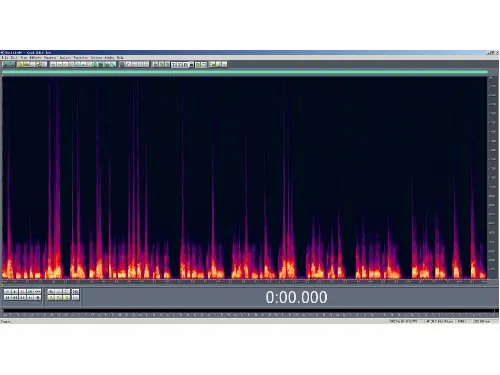Click the large 0:00.000 time display
Viewport: 500px width, 375px height.
tap(296, 297)
